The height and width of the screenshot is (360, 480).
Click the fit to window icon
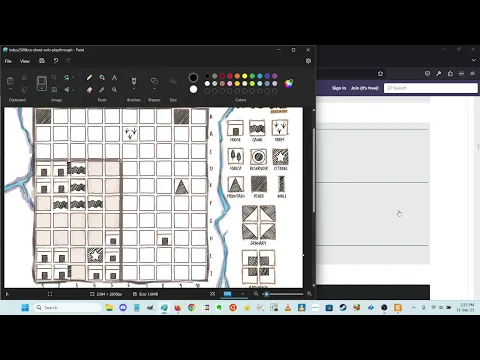[212, 294]
